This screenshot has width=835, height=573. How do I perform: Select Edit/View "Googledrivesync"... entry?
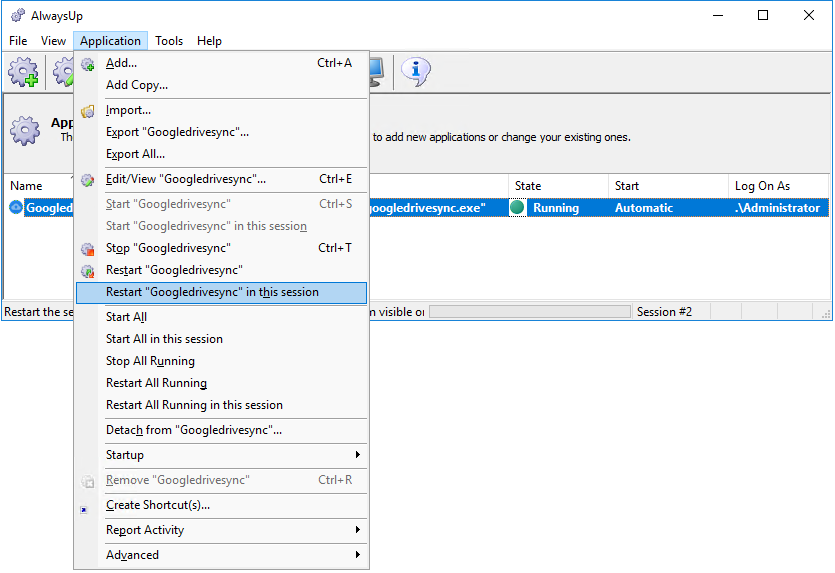pos(221,179)
